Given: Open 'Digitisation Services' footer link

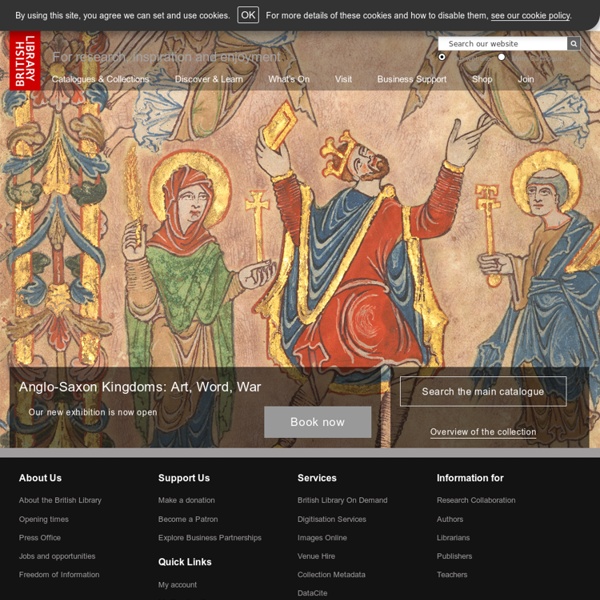Looking at the screenshot, I should (332, 519).
